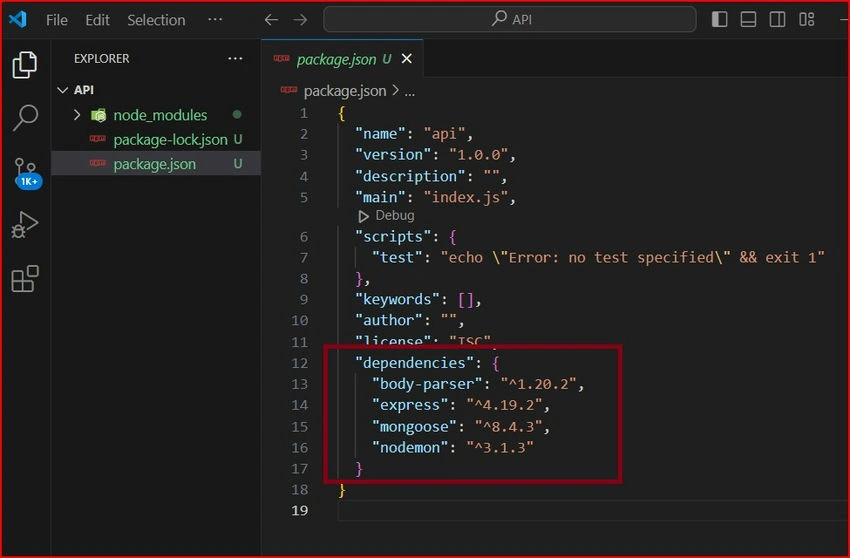850x558 pixels.
Task: Close the package.json editor tab
Action: (407, 59)
